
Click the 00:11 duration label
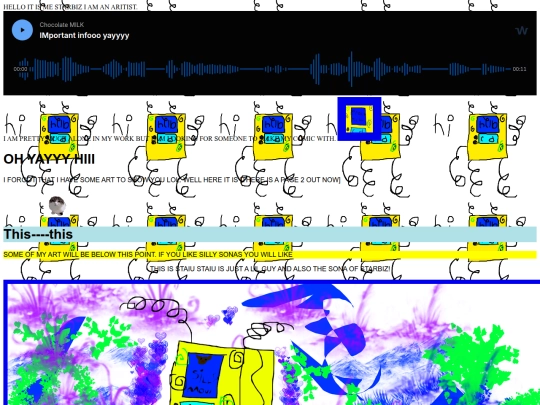(519, 69)
